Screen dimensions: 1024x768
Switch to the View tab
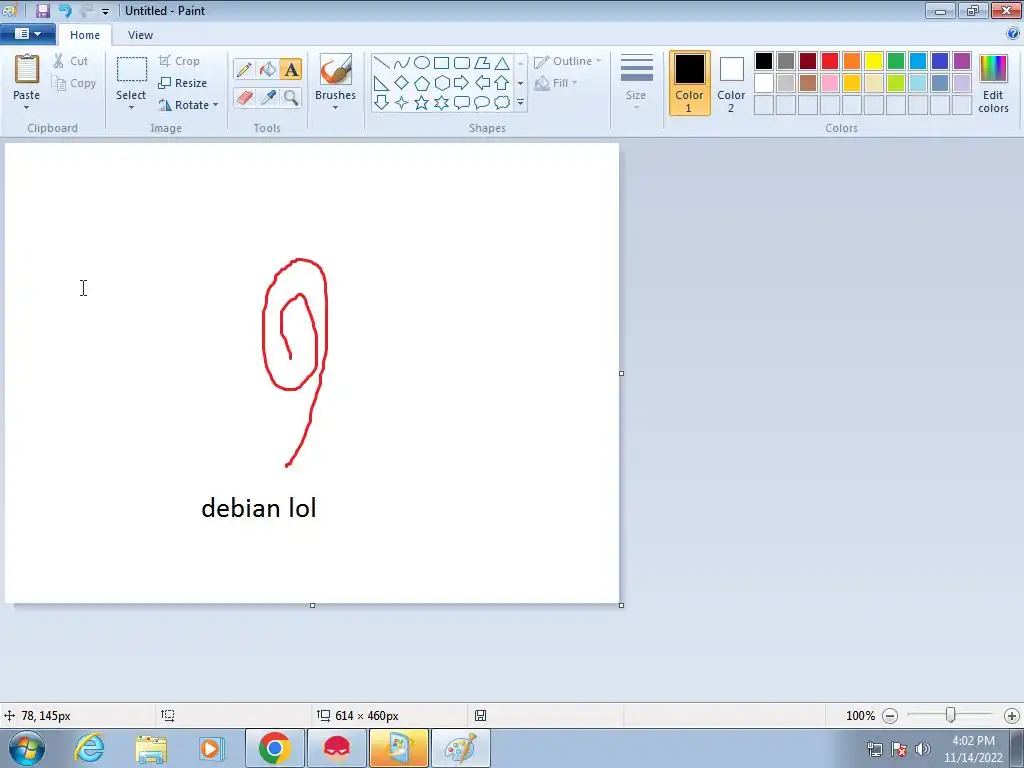pyautogui.click(x=140, y=35)
